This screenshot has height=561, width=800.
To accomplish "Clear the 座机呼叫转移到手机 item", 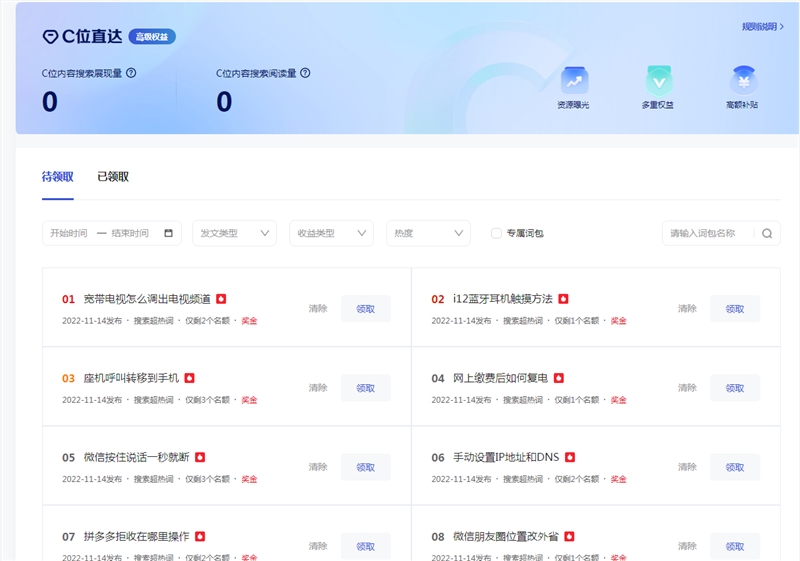I will (x=318, y=388).
